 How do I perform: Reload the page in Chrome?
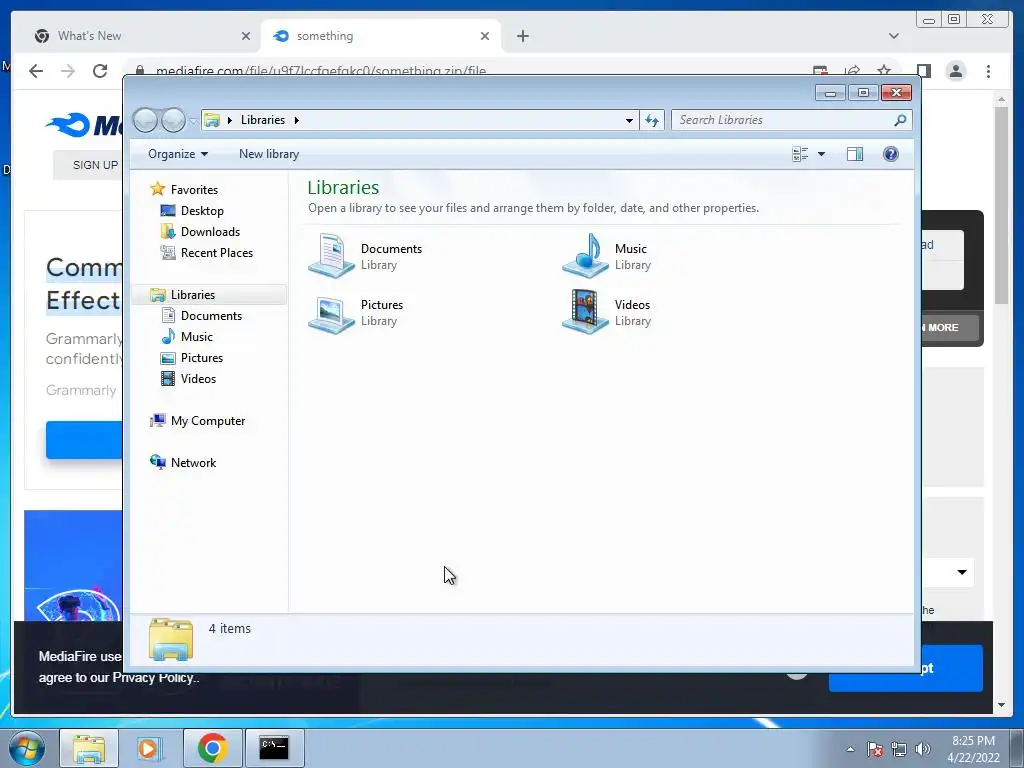(x=100, y=71)
